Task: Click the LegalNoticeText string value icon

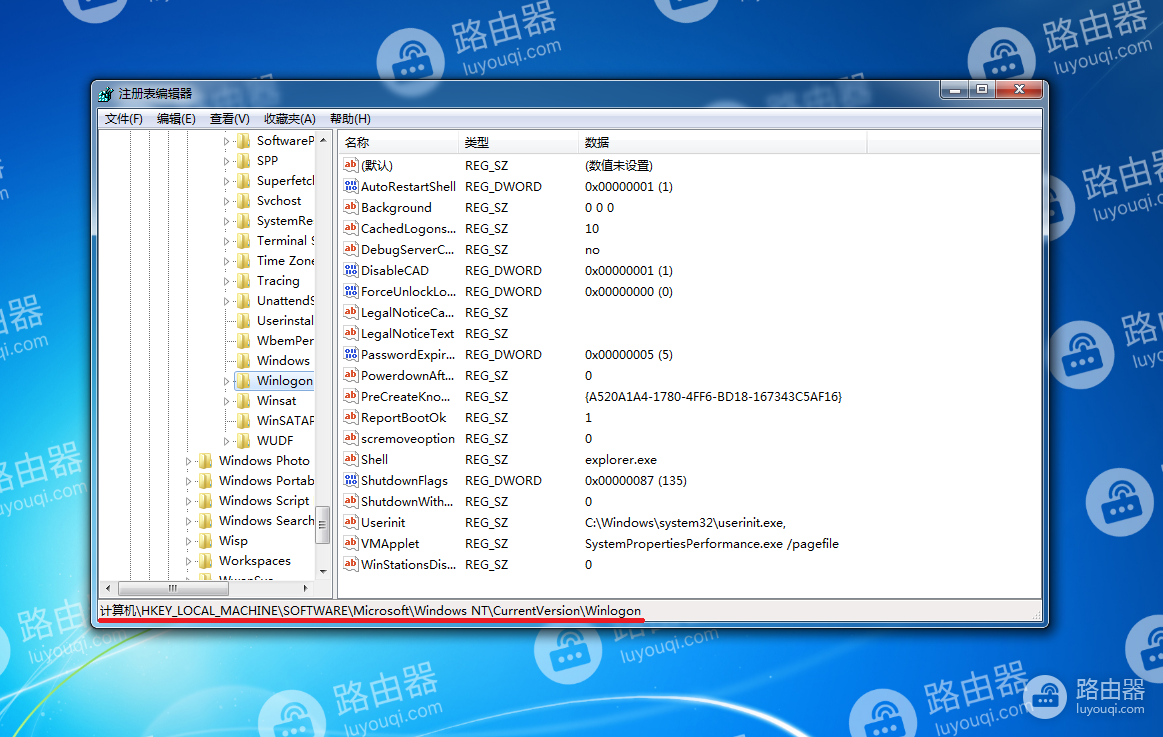Action: tap(351, 333)
